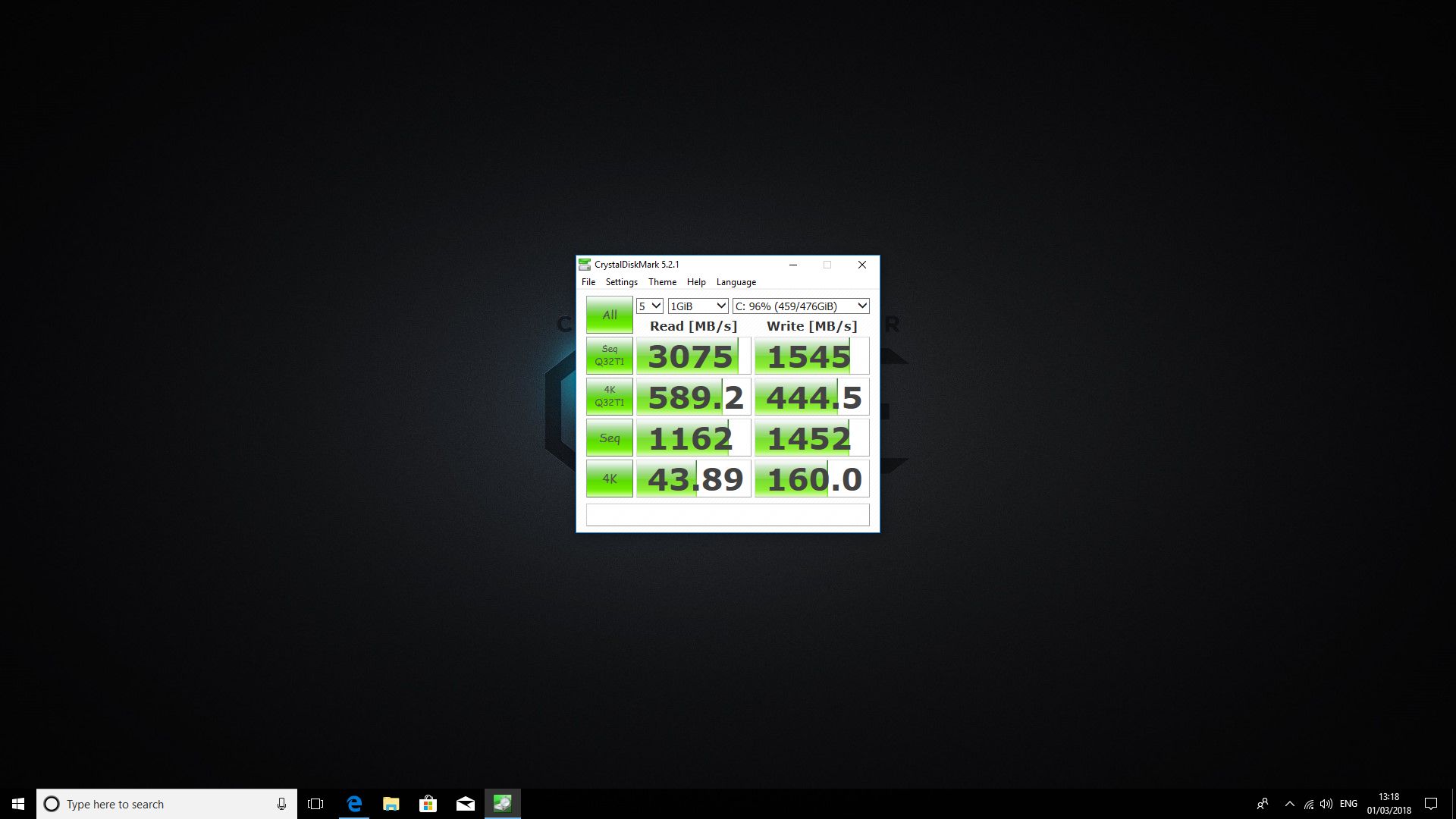The image size is (1456, 819).
Task: Open the File menu
Action: click(x=588, y=282)
